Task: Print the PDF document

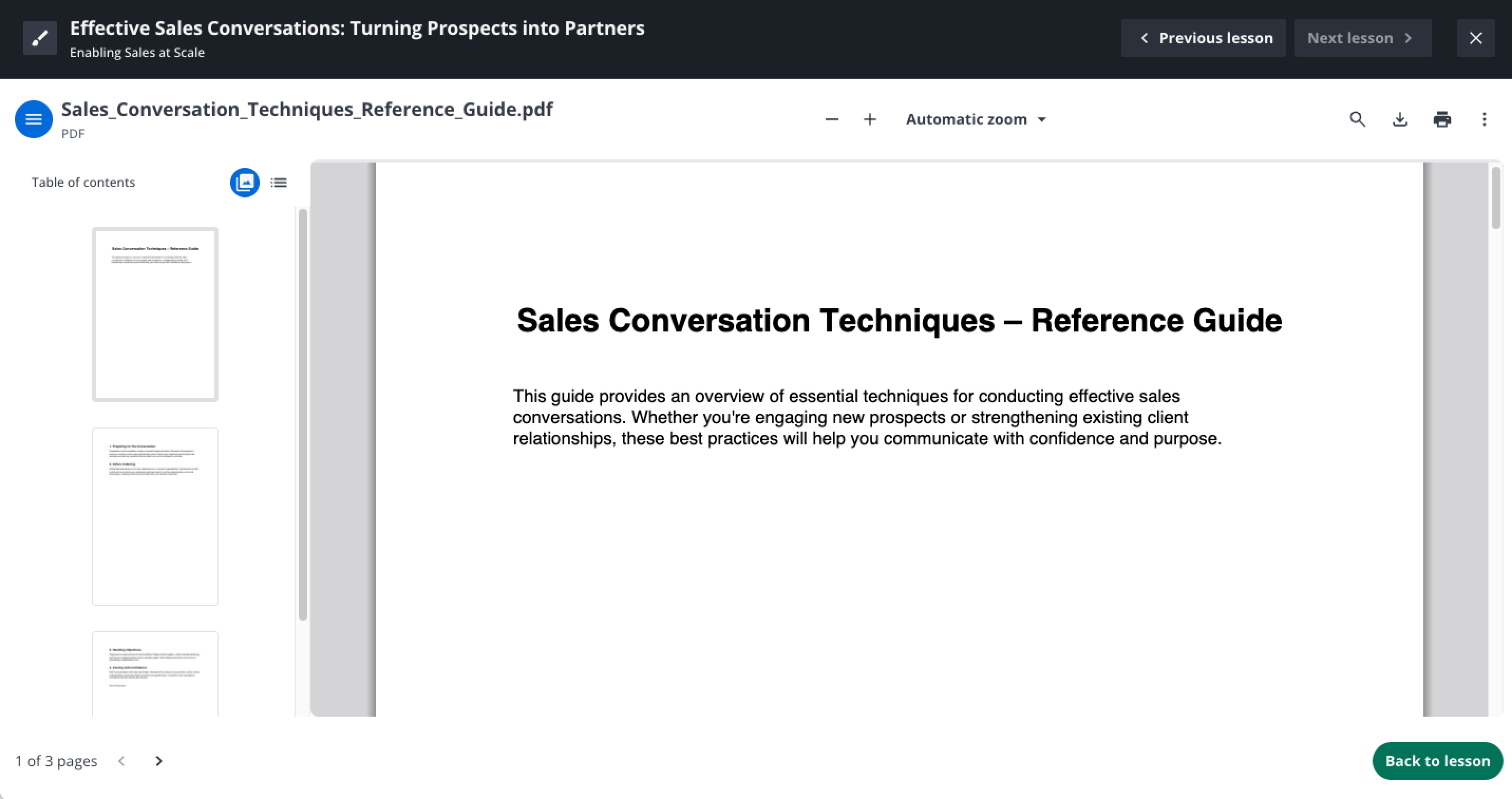Action: click(1442, 120)
